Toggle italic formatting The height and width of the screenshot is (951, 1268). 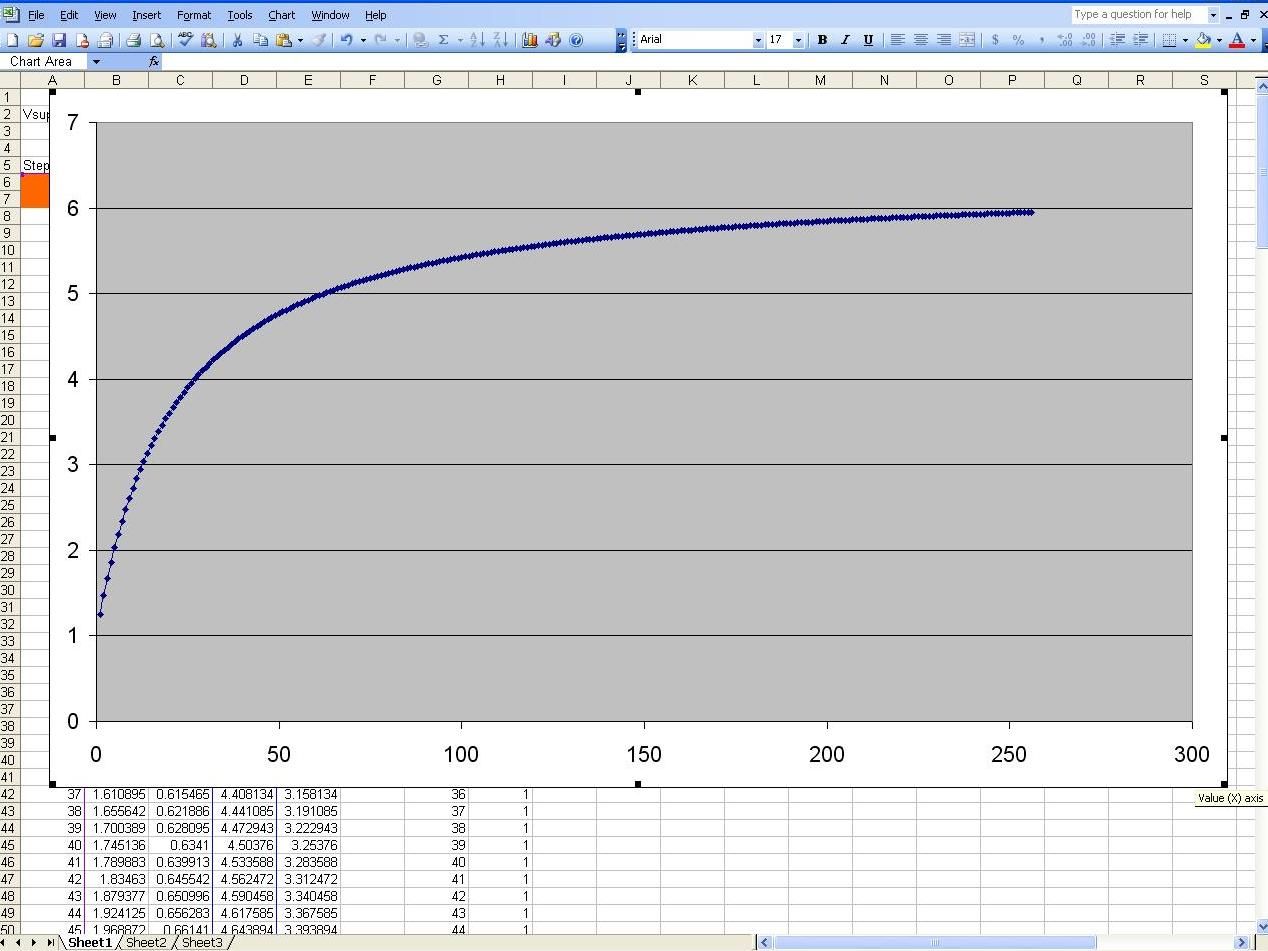pyautogui.click(x=844, y=40)
